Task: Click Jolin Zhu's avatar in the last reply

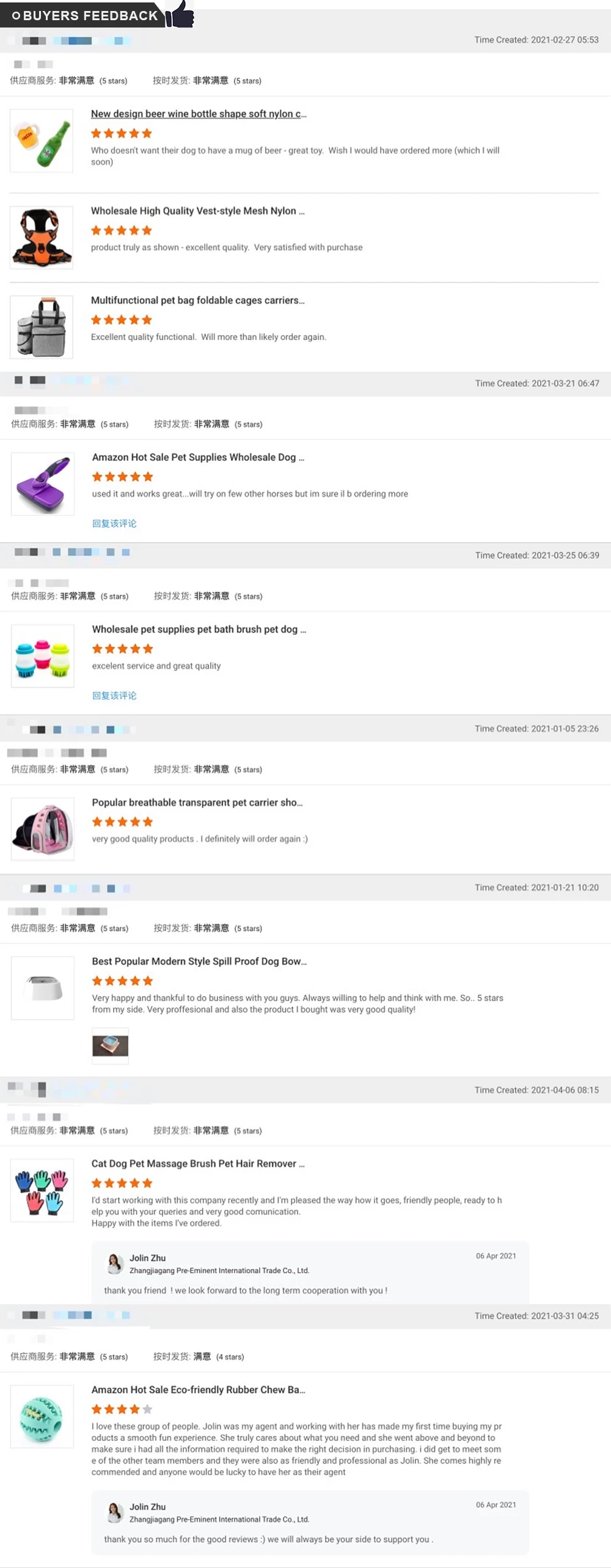Action: [x=114, y=1512]
